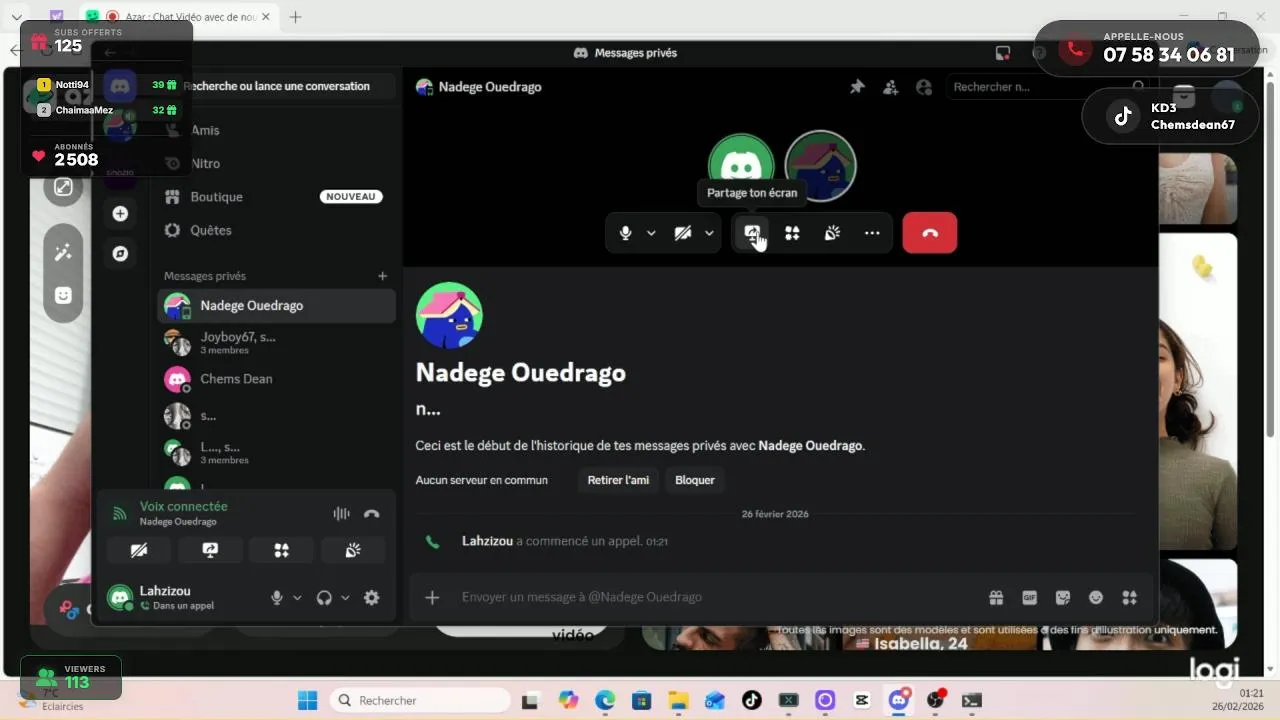Hang up with the red disconnect button

point(930,233)
